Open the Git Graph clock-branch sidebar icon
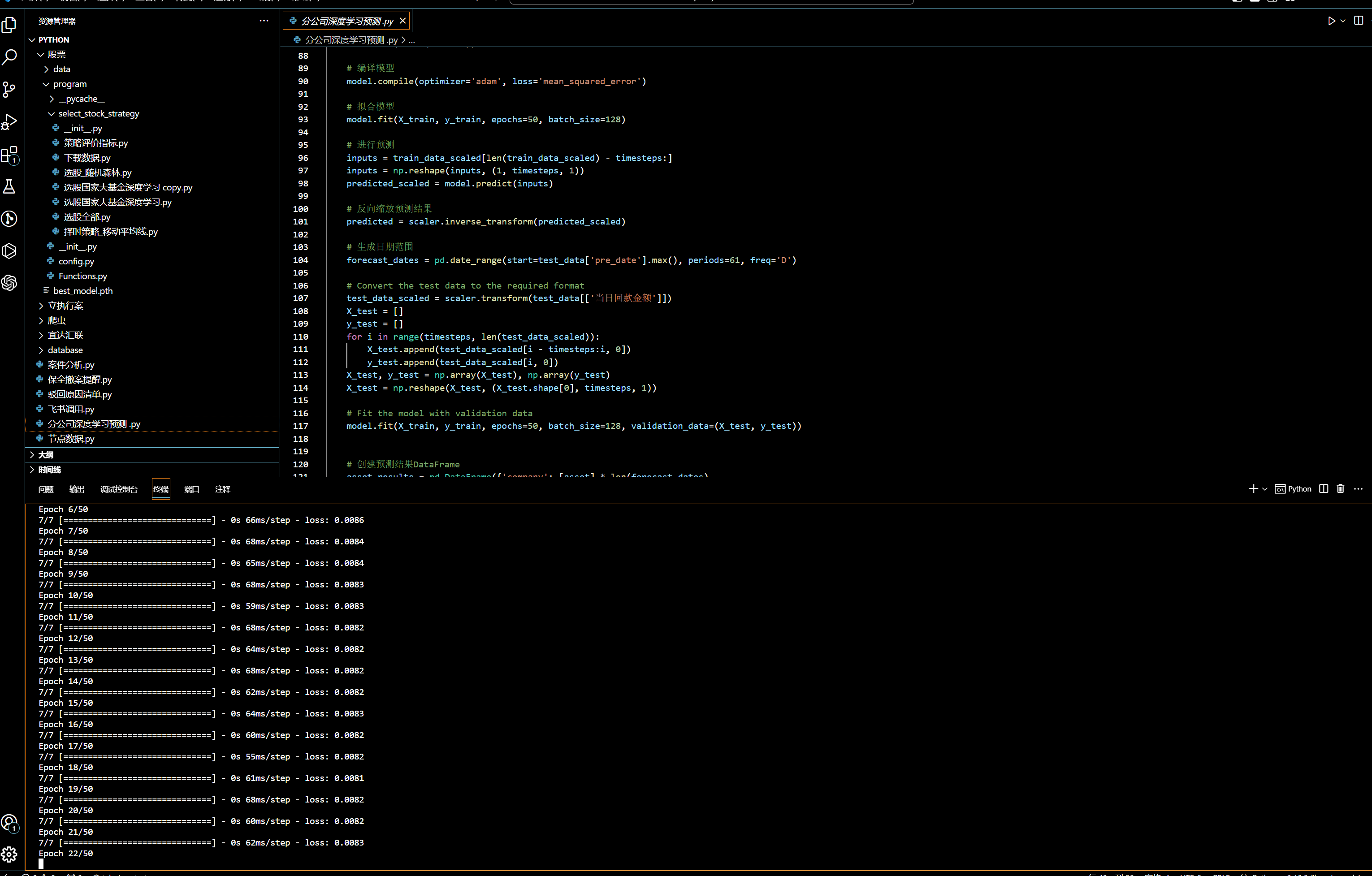Viewport: 1372px width, 876px height. [10, 219]
